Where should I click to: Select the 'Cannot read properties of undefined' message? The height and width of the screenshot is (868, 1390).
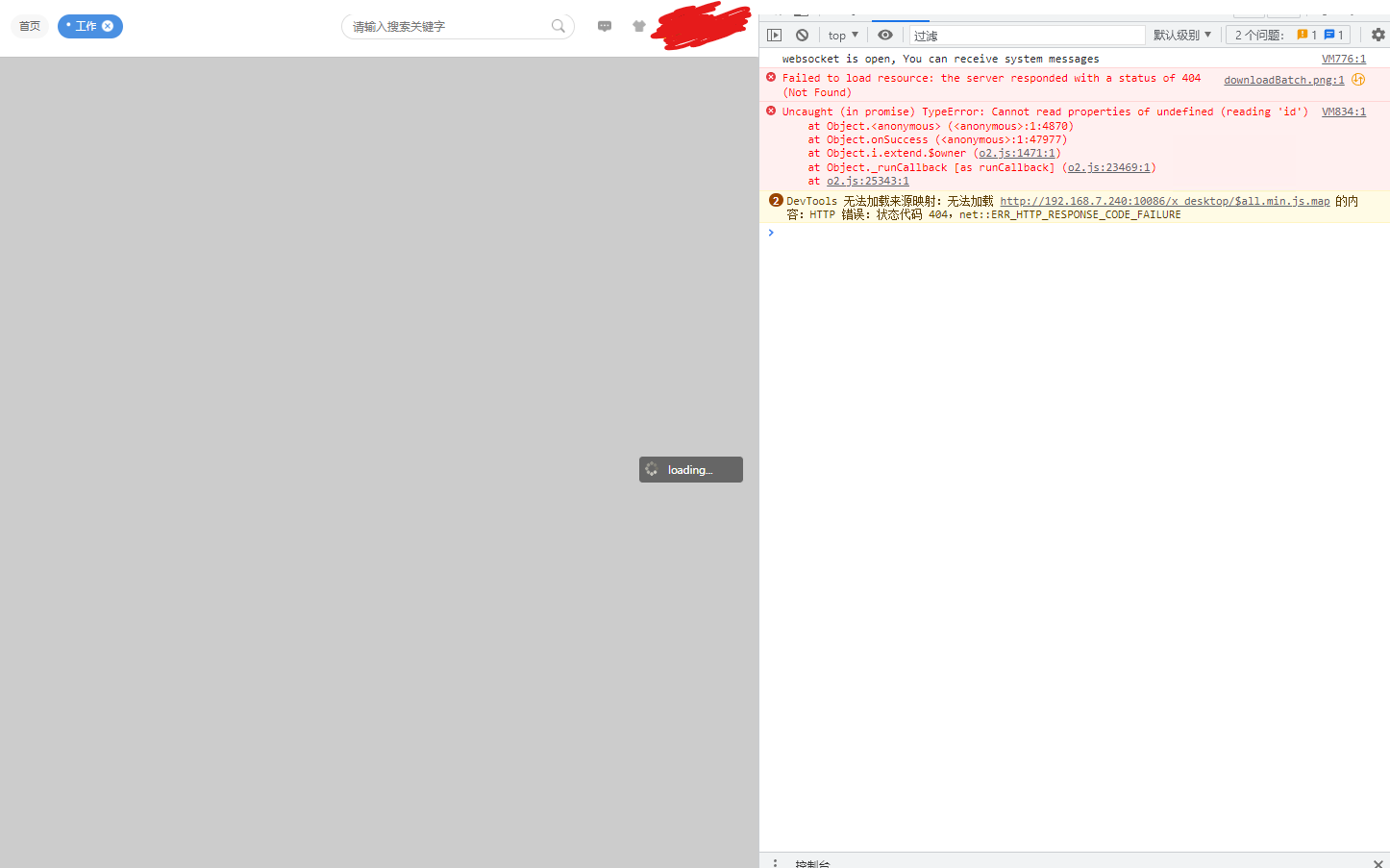point(1045,112)
